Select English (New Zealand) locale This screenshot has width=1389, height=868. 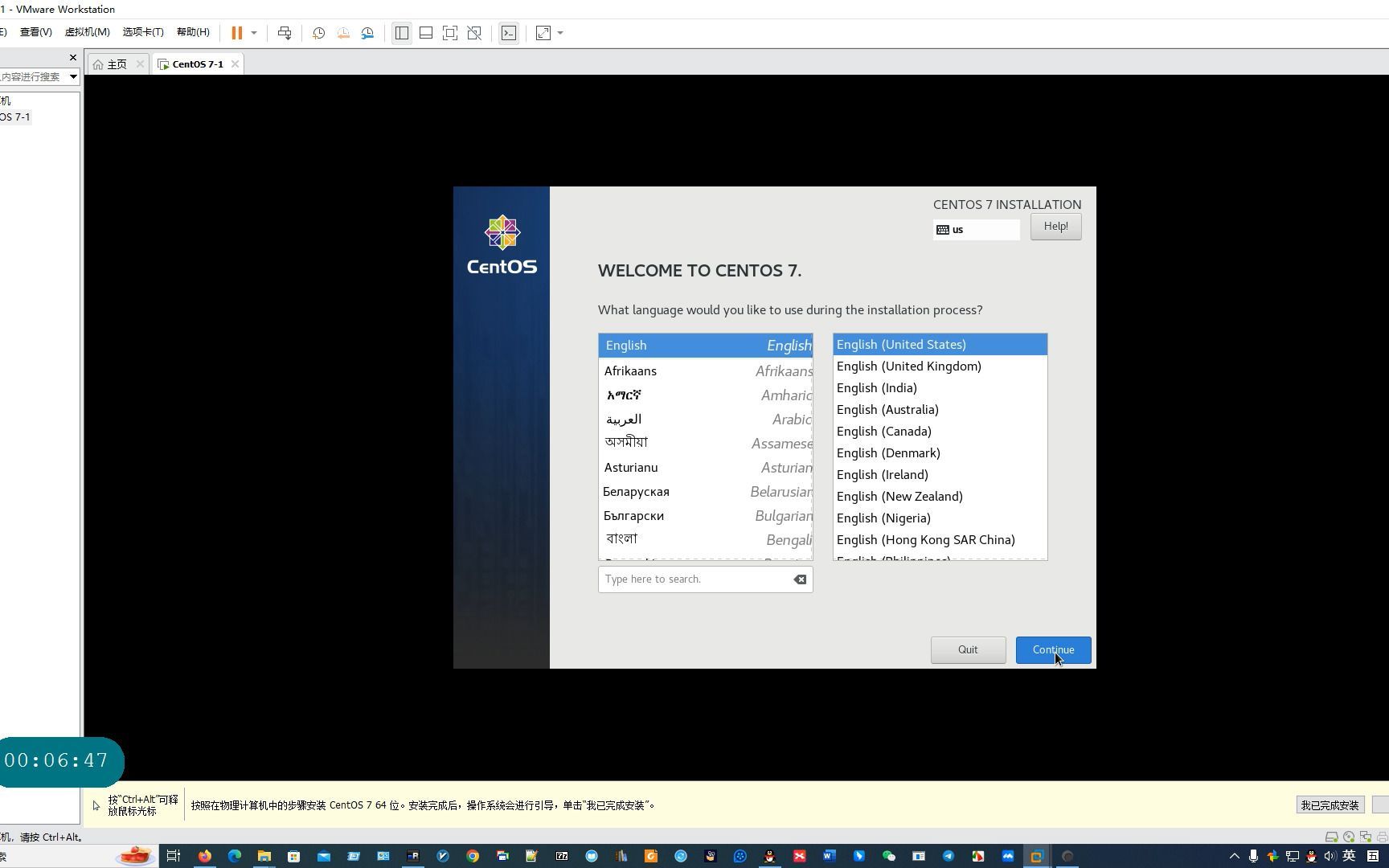940,497
